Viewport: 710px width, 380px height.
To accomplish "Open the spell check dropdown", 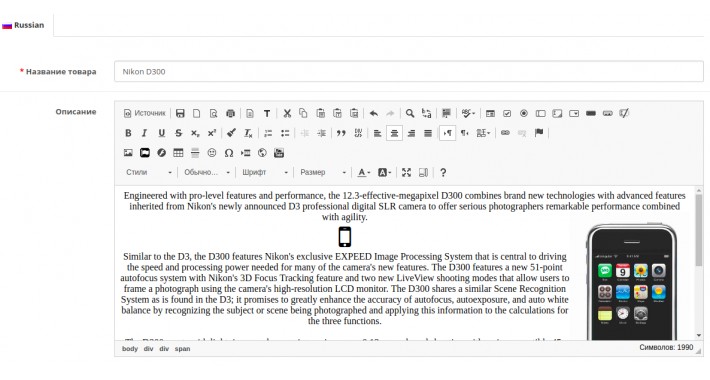I will [468, 113].
